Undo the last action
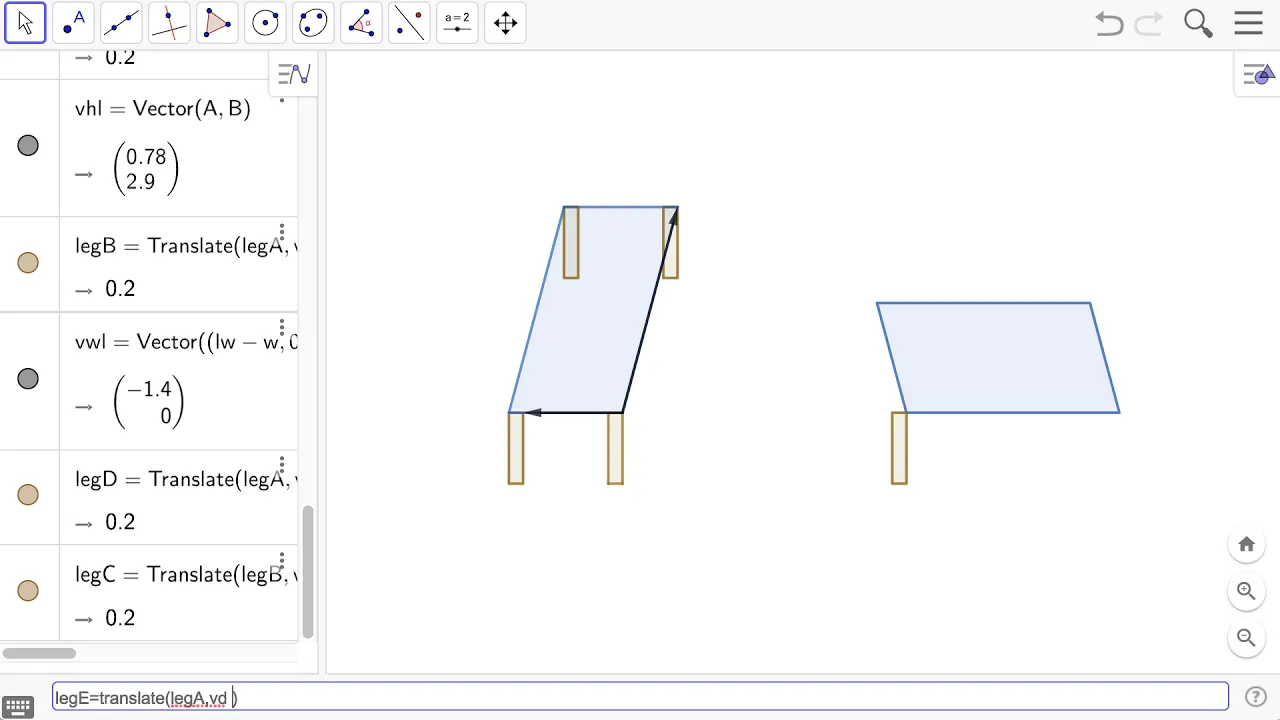Viewport: 1280px width, 720px height. click(x=1109, y=23)
